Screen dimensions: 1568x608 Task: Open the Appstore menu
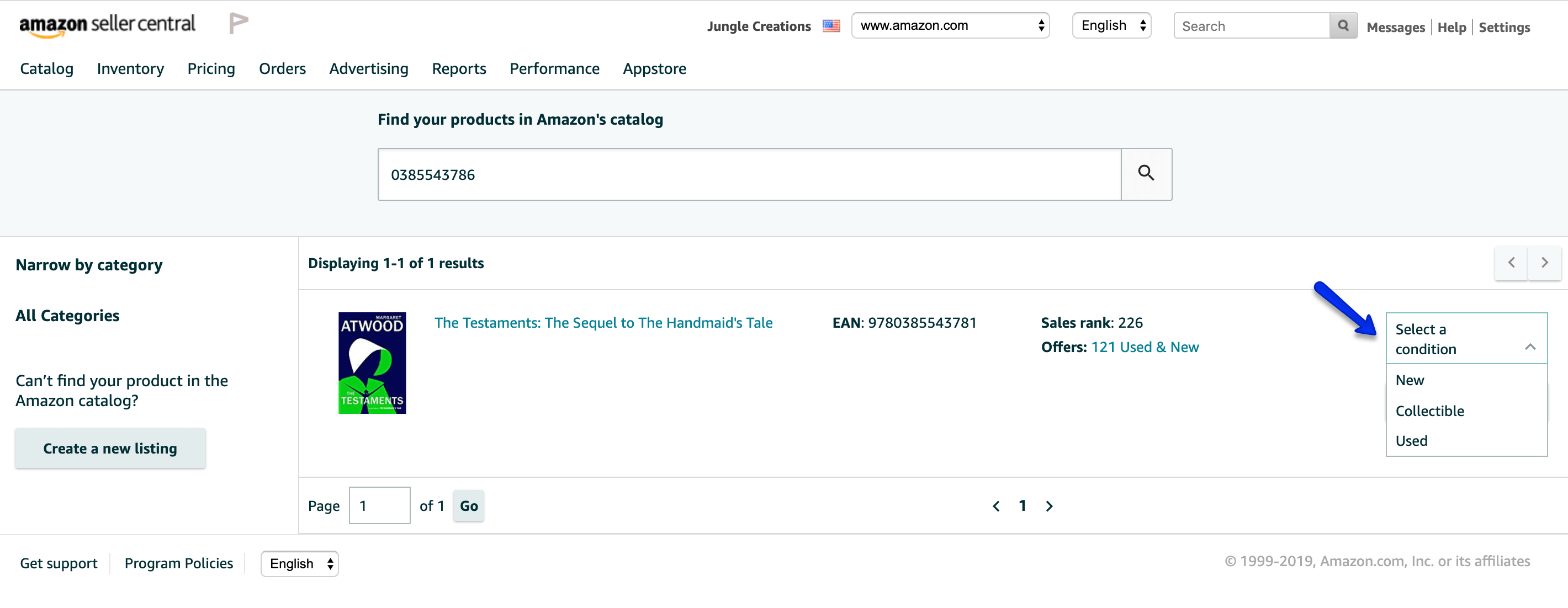654,69
